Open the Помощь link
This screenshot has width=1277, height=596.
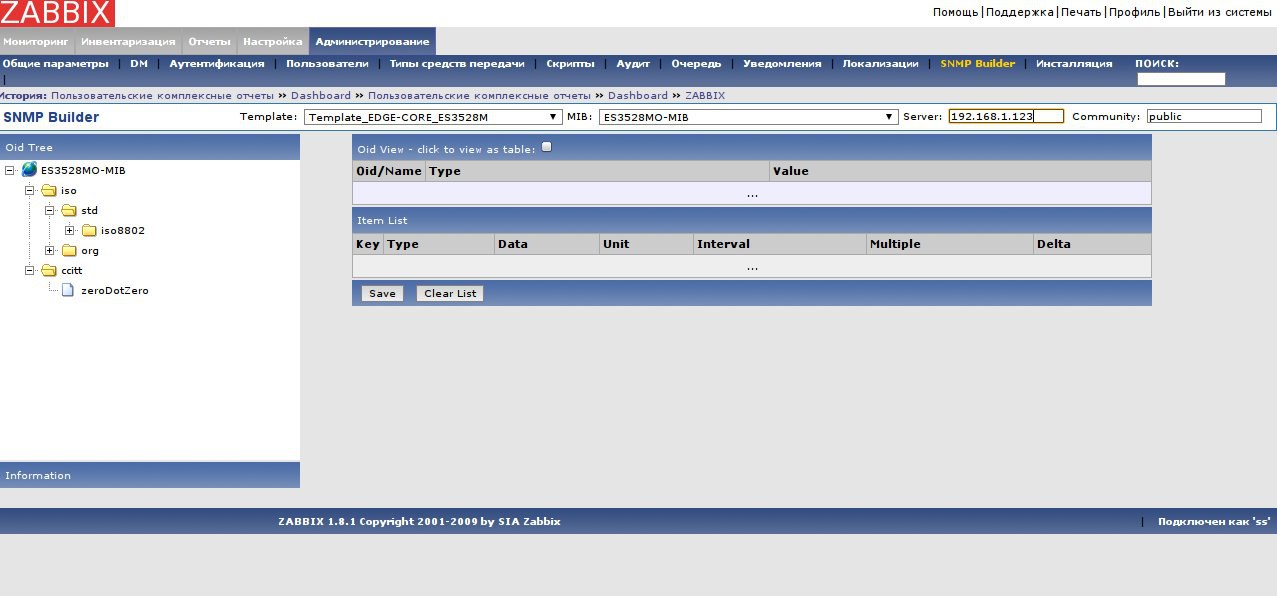point(955,12)
